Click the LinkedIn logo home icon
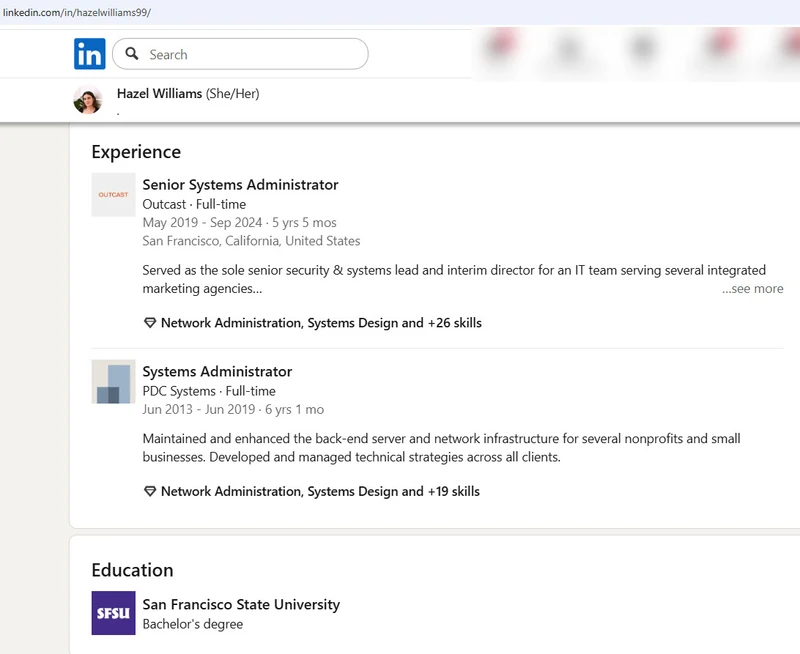Screen dimensions: 800x654 click(x=89, y=54)
